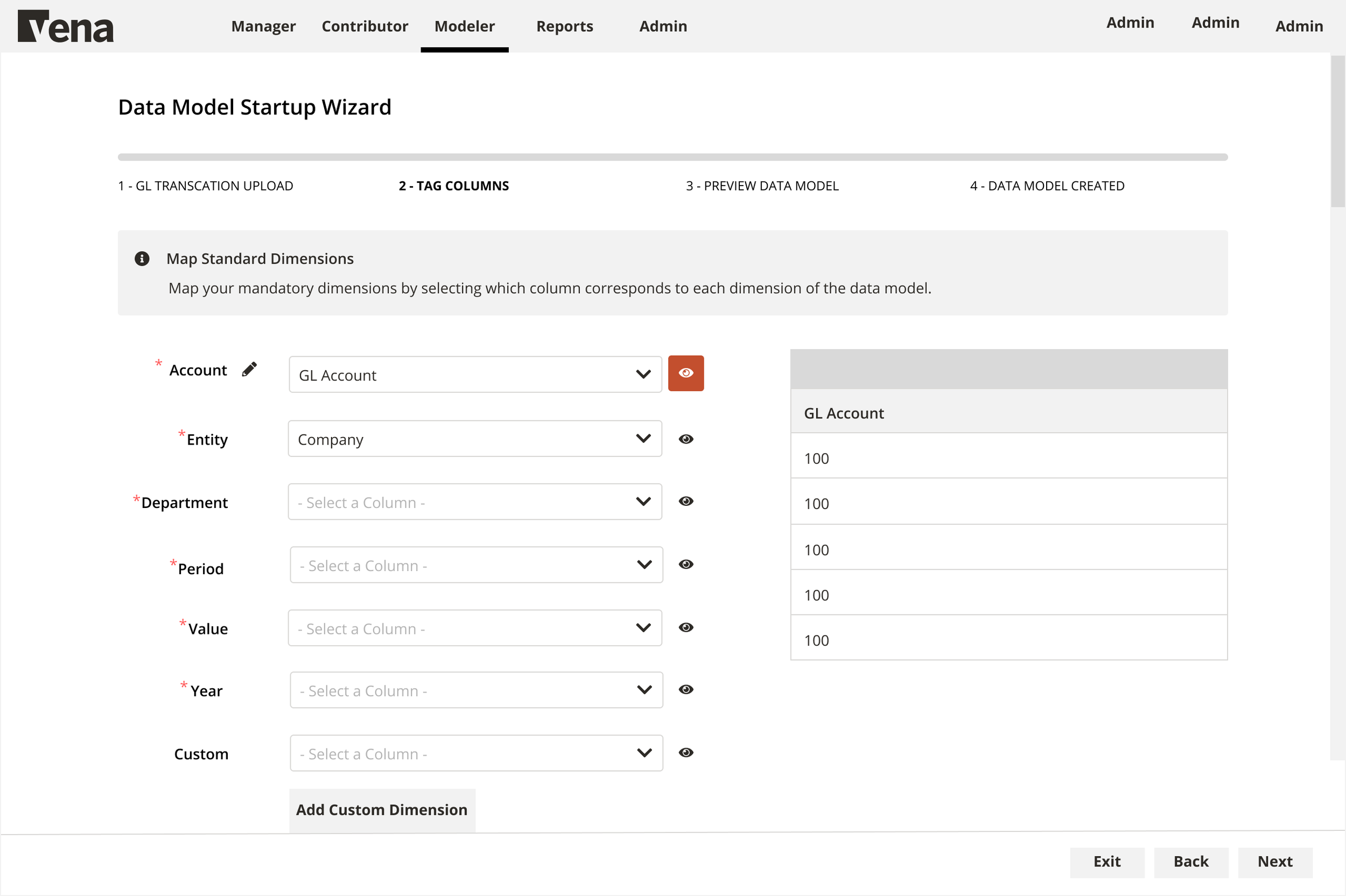Click the eye icon beside the Period selector
The width and height of the screenshot is (1346, 896).
point(686,565)
